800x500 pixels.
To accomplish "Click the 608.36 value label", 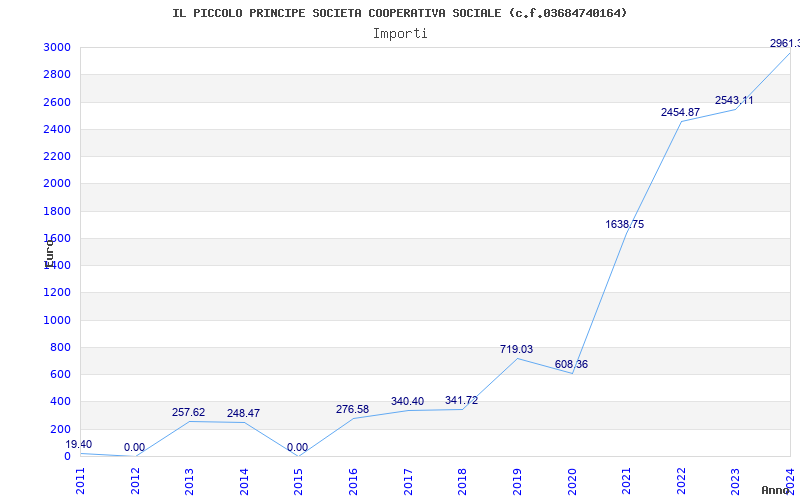I will coord(571,364).
